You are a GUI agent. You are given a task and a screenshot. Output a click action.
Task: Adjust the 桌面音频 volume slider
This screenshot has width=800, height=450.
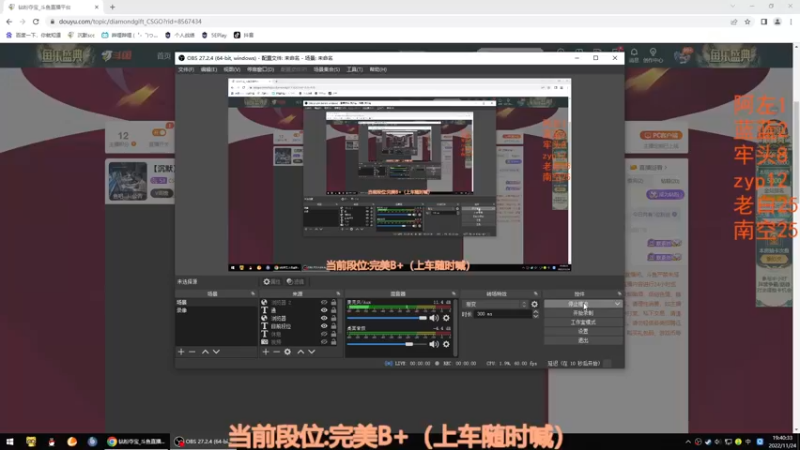387,344
